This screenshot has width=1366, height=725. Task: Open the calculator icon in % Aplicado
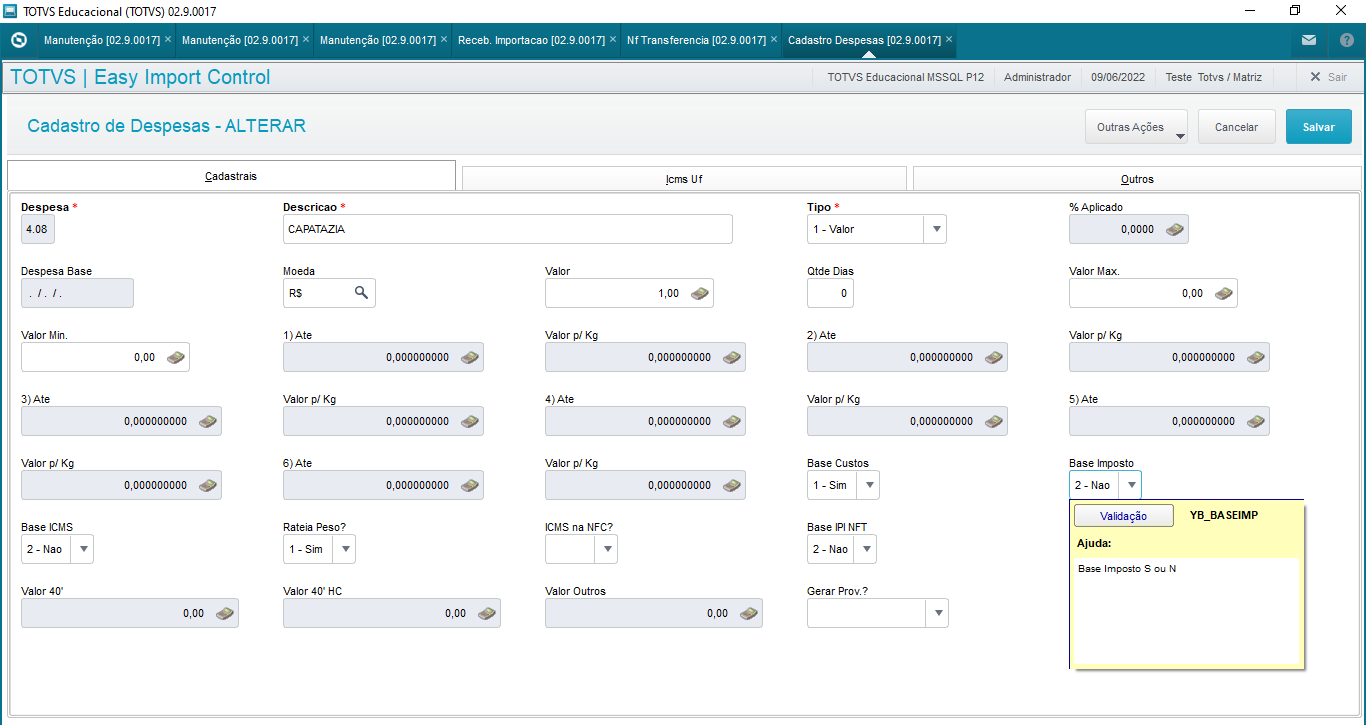1174,229
